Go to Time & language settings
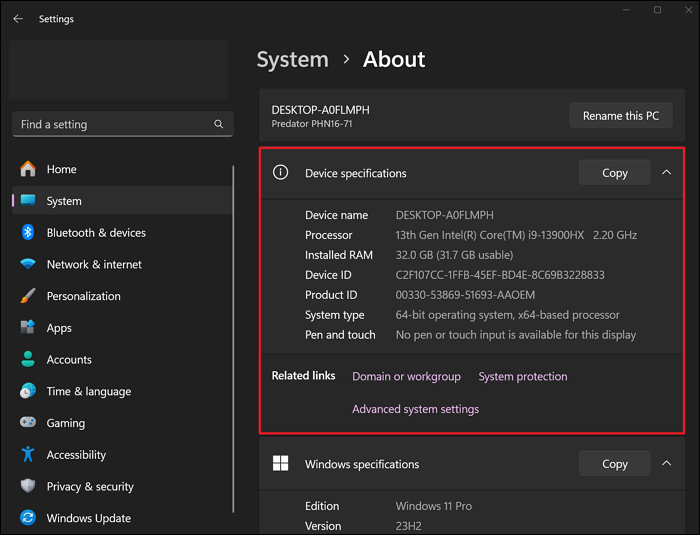The height and width of the screenshot is (535, 700). pos(88,392)
